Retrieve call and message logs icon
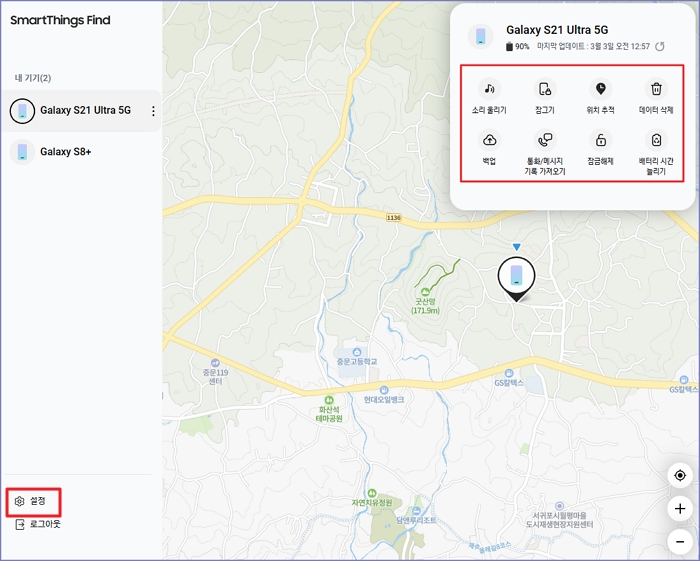This screenshot has width=700, height=561. pyautogui.click(x=545, y=140)
